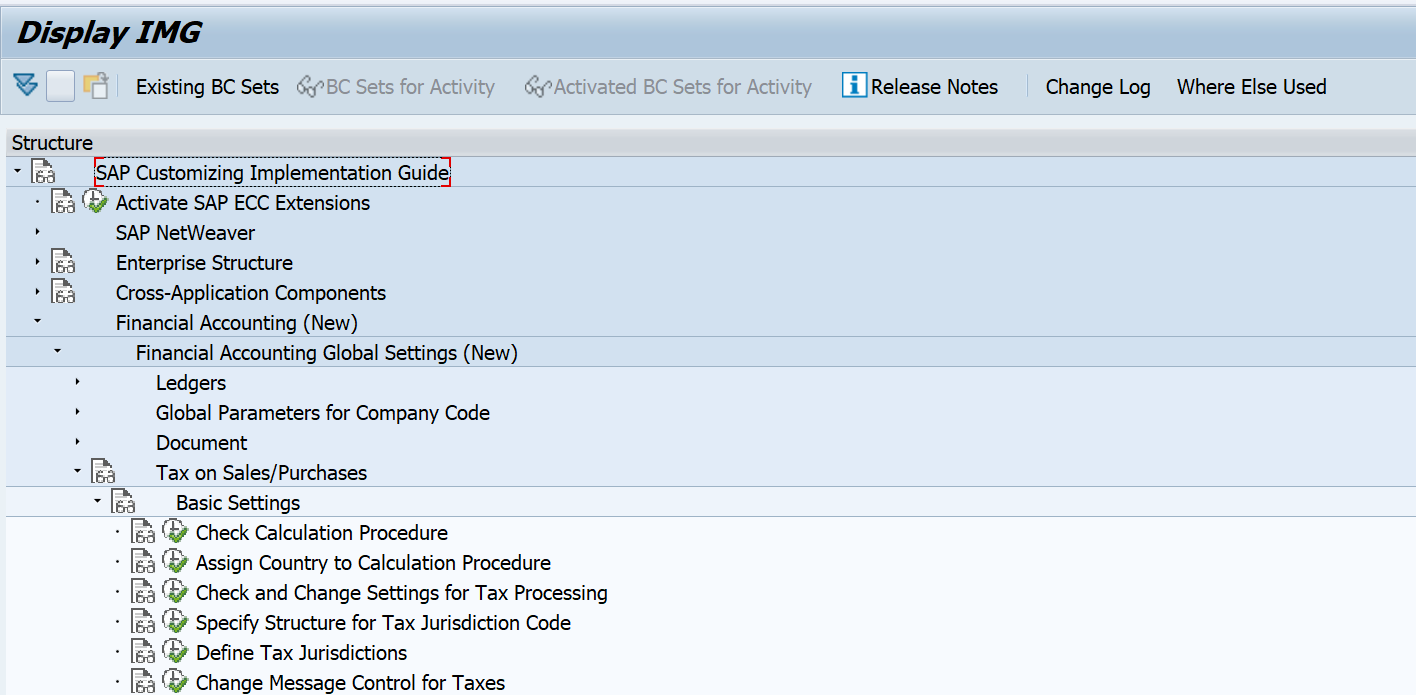Select Change Message Control for Taxes text
The image size is (1416, 695).
(350, 683)
